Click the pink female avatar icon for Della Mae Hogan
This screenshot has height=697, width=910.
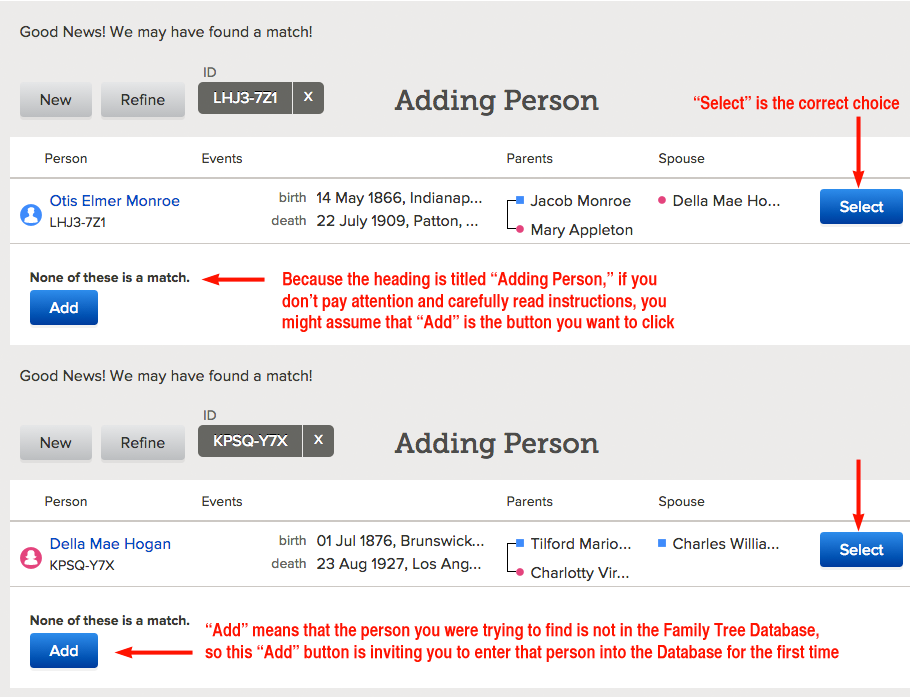tap(31, 558)
